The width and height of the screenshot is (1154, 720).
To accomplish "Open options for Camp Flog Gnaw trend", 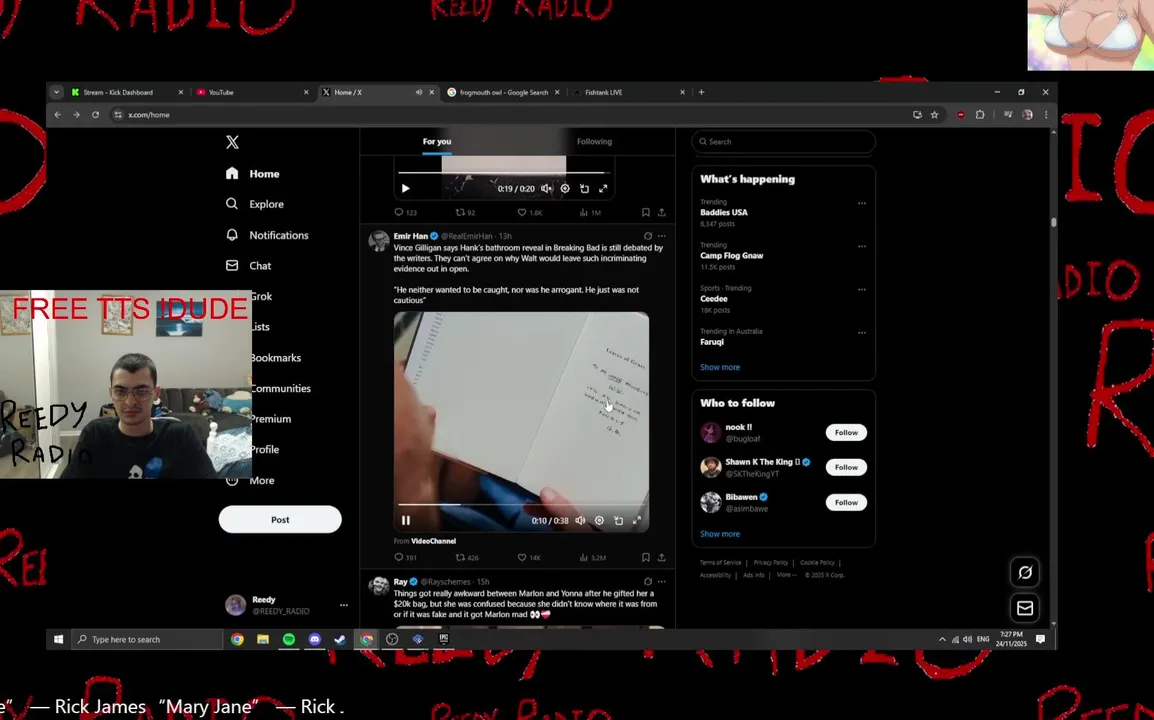I will 861,247.
